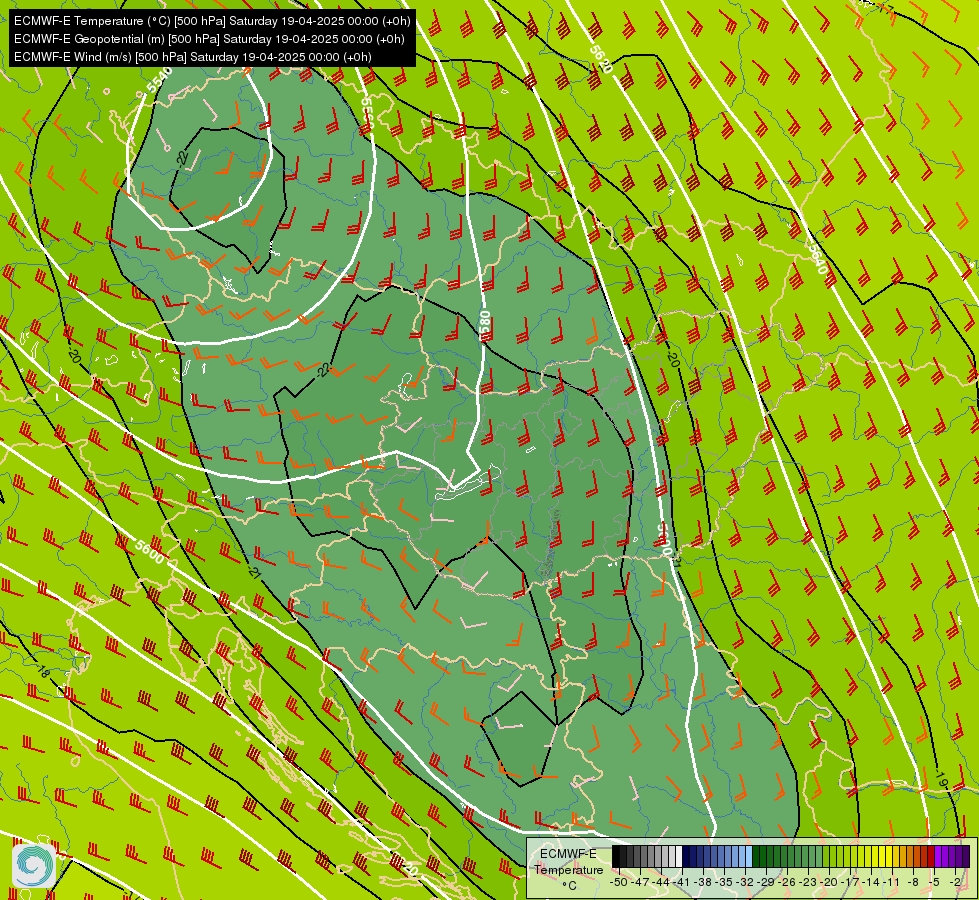979x900 pixels.
Task: Click the -44 tick label in legend
Action: pos(661,882)
